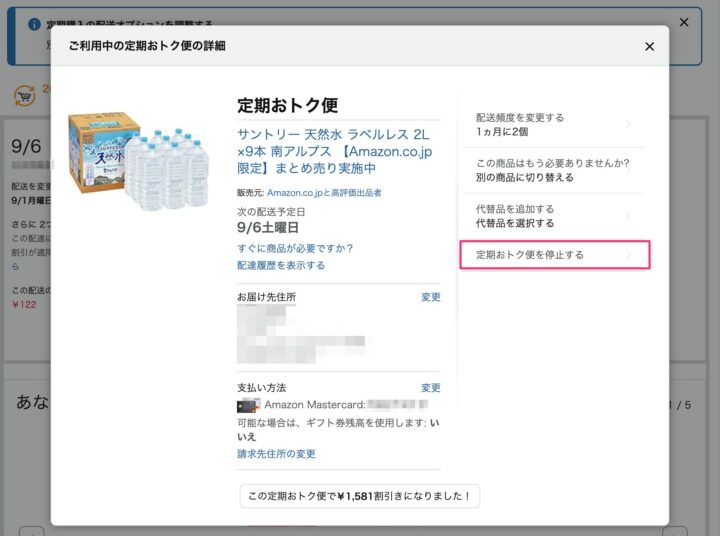This screenshot has height=536, width=720.
Task: Click 変更 next to 支払い方法
Action: pos(431,388)
